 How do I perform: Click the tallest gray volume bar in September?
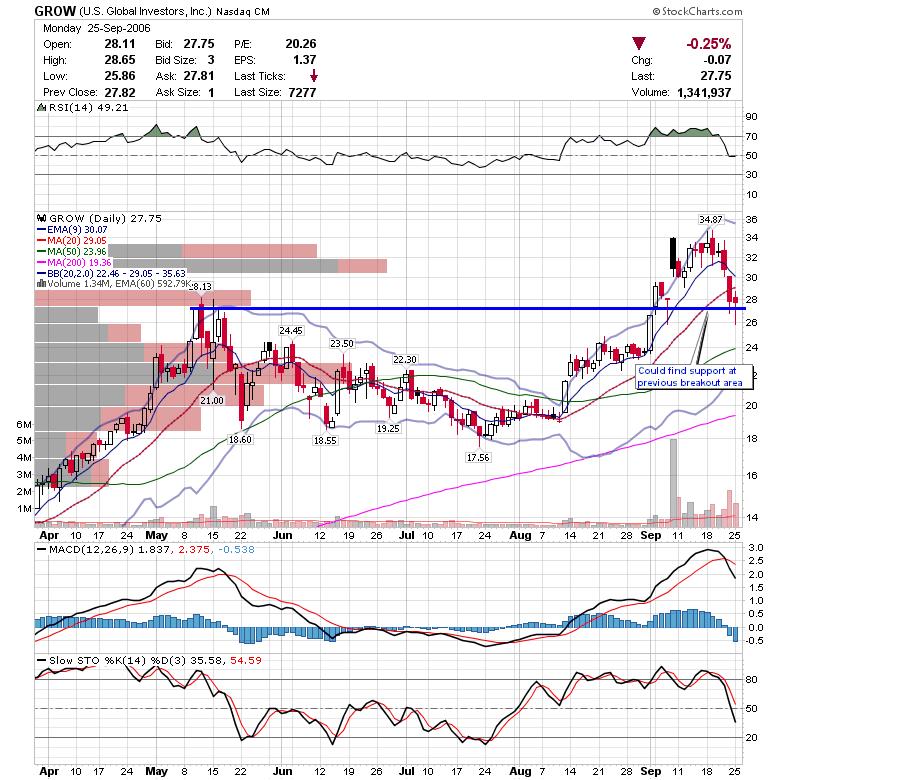[x=673, y=482]
